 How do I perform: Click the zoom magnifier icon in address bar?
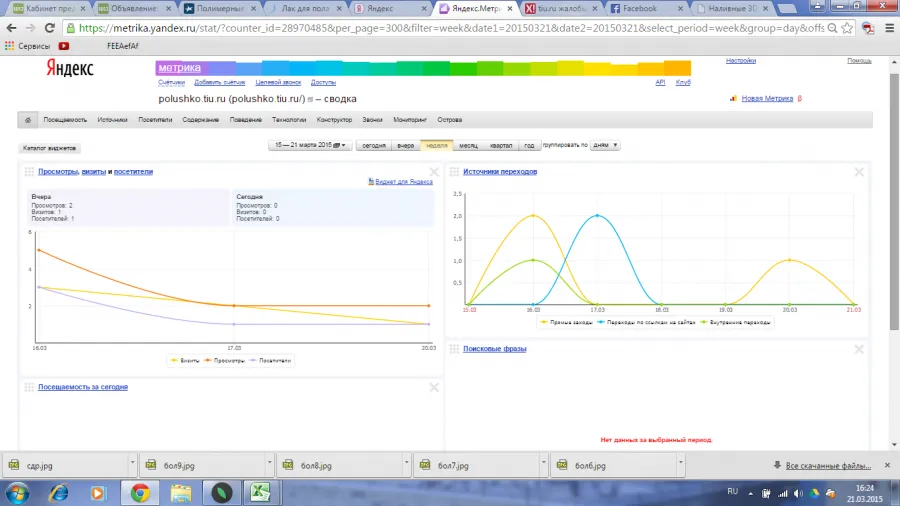[832, 28]
